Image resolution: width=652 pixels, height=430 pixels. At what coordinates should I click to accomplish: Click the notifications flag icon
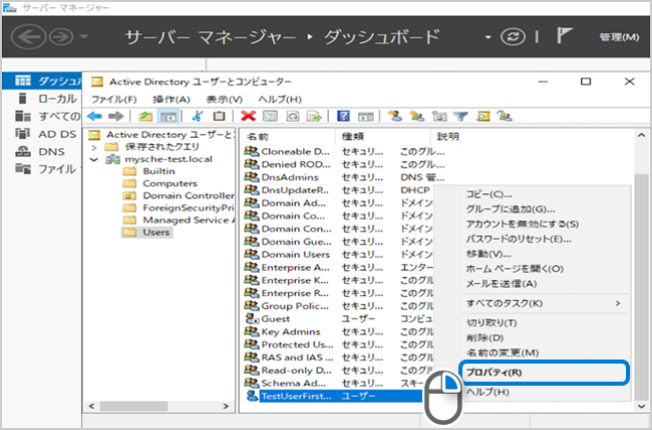click(x=564, y=36)
